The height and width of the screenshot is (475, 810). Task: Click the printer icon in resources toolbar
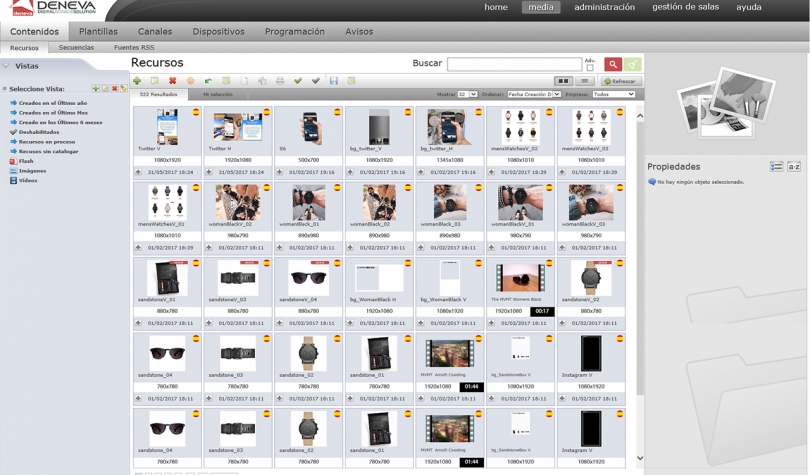(x=280, y=81)
